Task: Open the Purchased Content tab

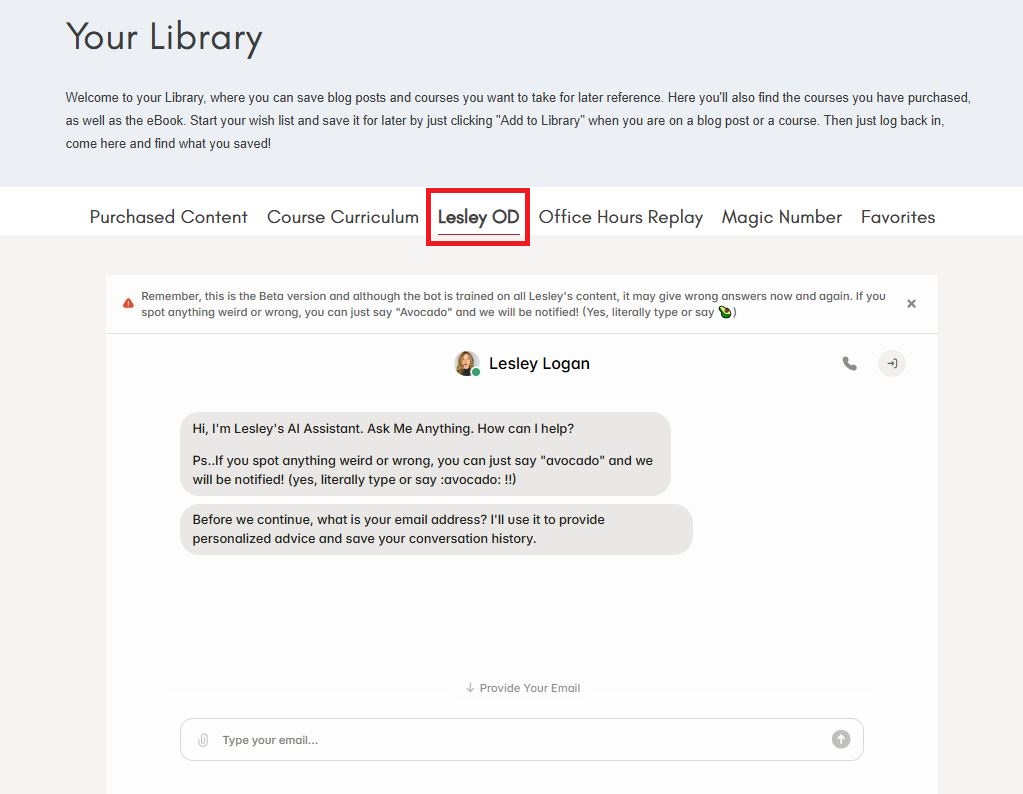Action: pyautogui.click(x=168, y=217)
